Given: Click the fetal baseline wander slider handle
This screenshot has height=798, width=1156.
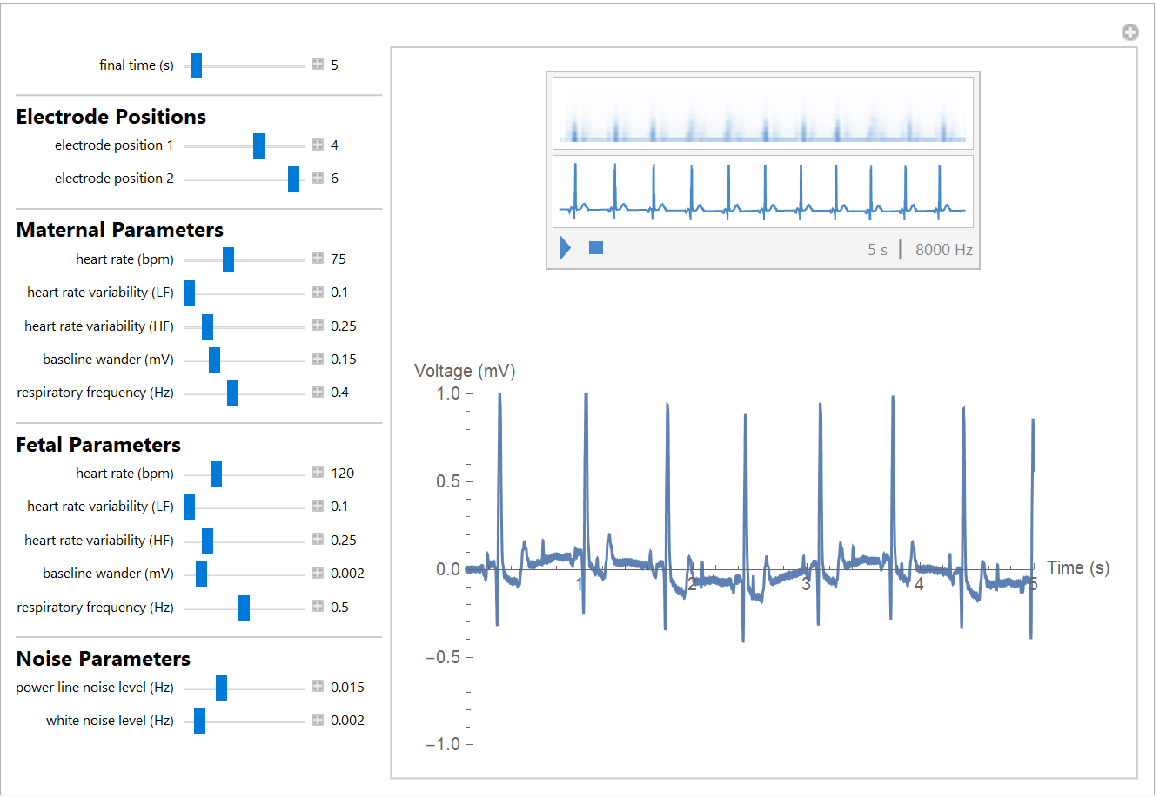Looking at the screenshot, I should [201, 574].
